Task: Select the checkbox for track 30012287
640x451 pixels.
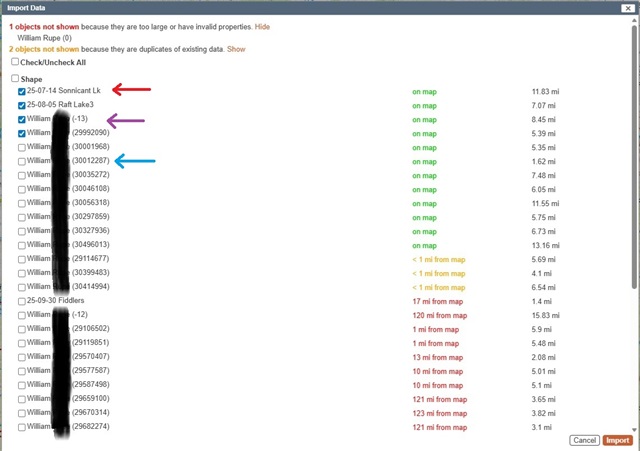Action: 22,161
